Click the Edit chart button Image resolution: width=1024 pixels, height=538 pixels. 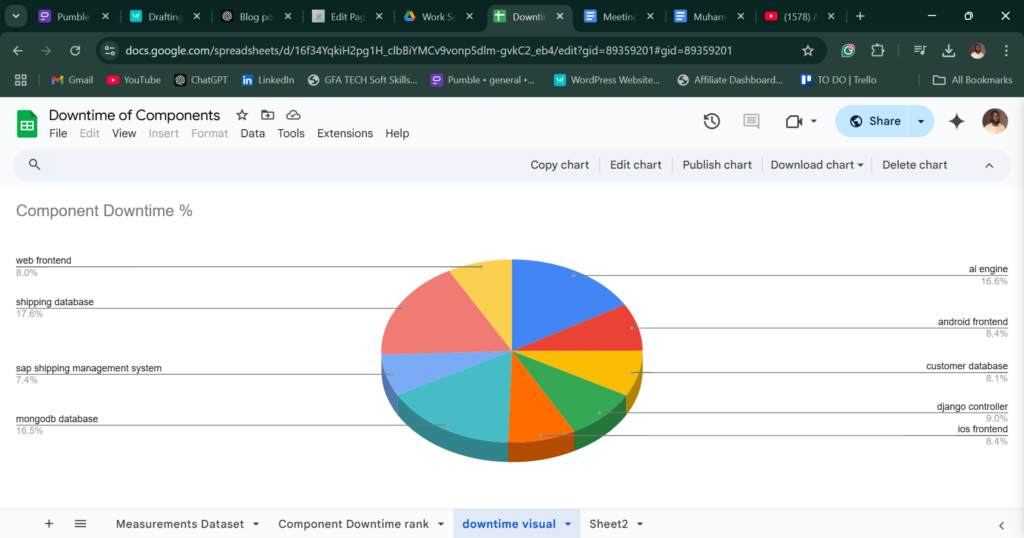pos(635,165)
